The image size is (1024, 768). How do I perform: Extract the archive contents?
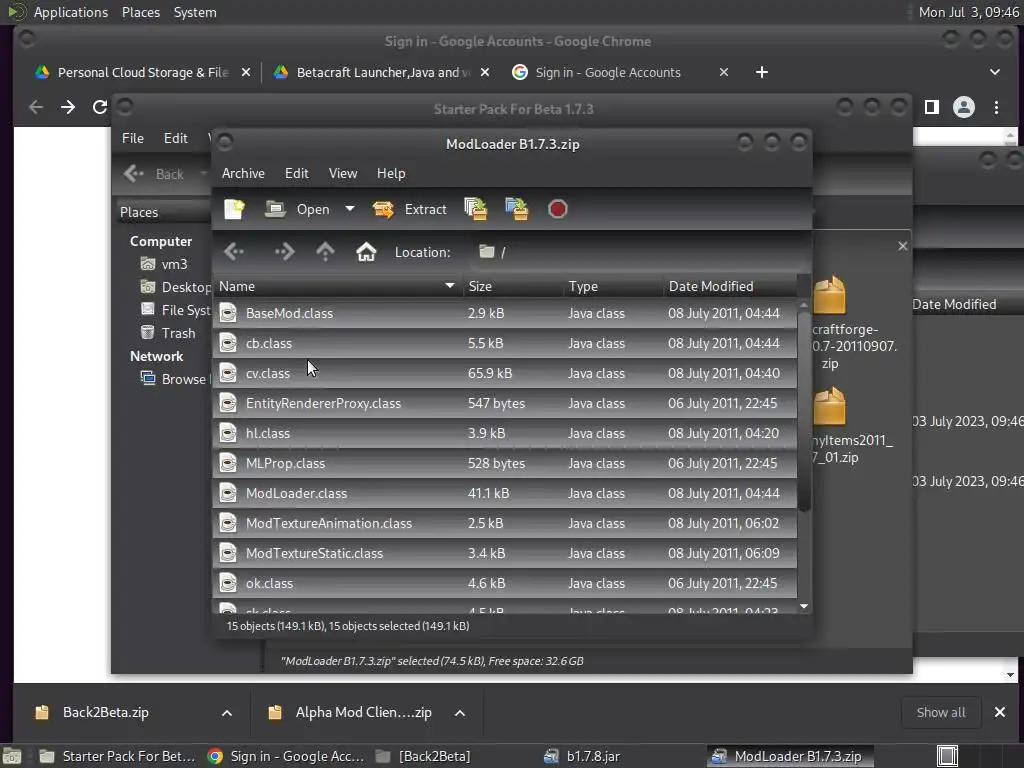click(x=409, y=209)
